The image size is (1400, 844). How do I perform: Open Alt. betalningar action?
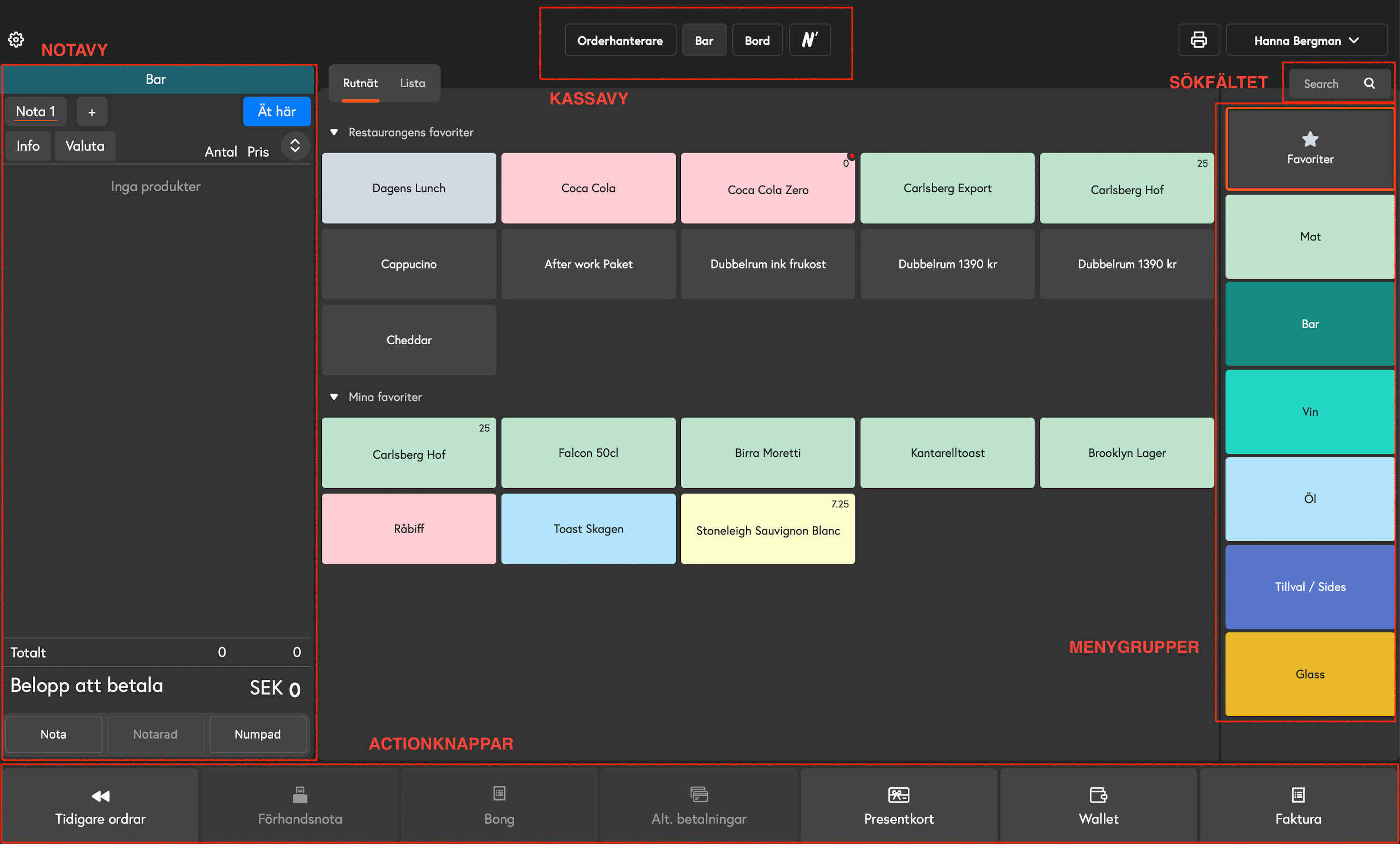(699, 805)
